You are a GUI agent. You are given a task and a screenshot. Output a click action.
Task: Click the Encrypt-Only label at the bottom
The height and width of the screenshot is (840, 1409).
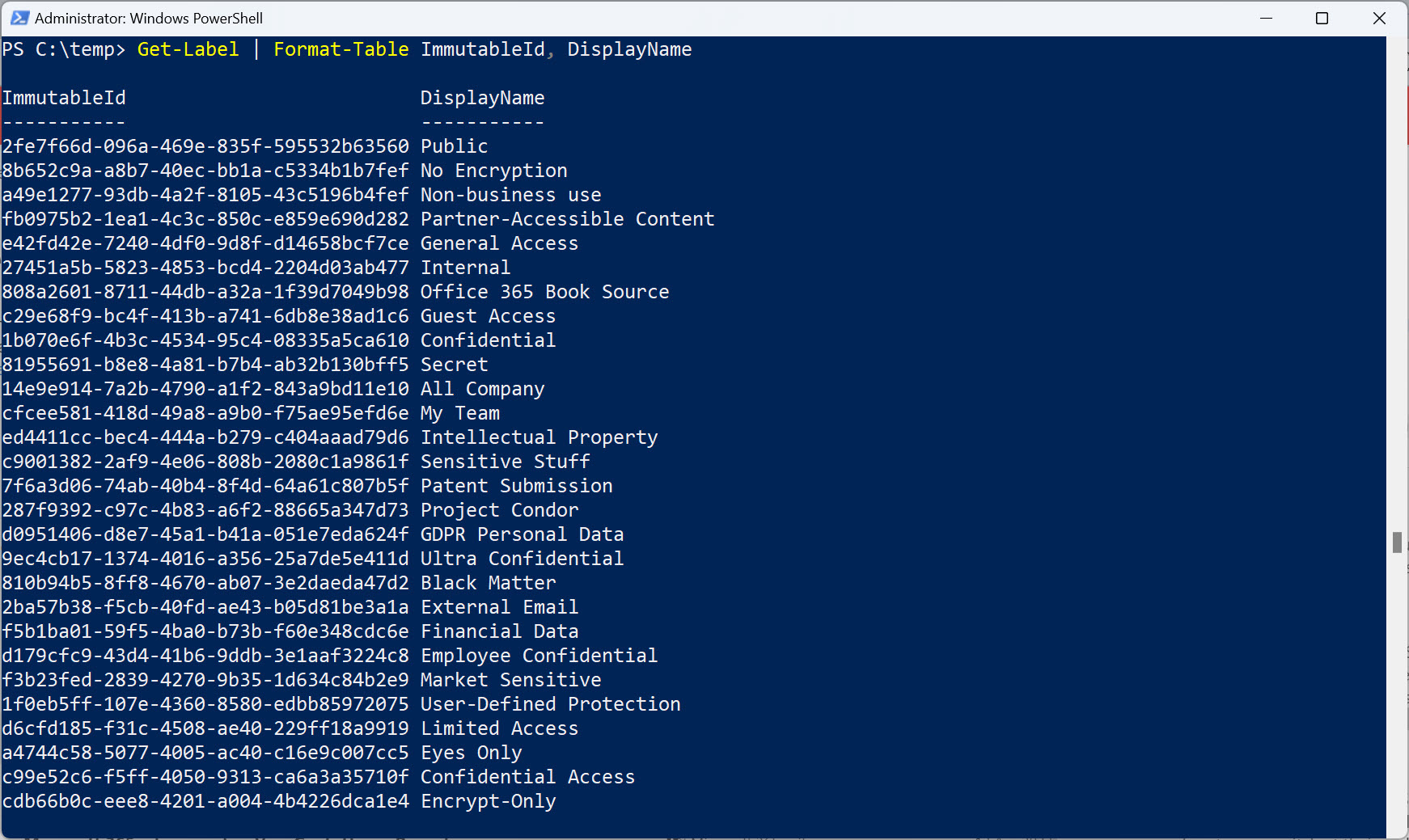[x=488, y=801]
